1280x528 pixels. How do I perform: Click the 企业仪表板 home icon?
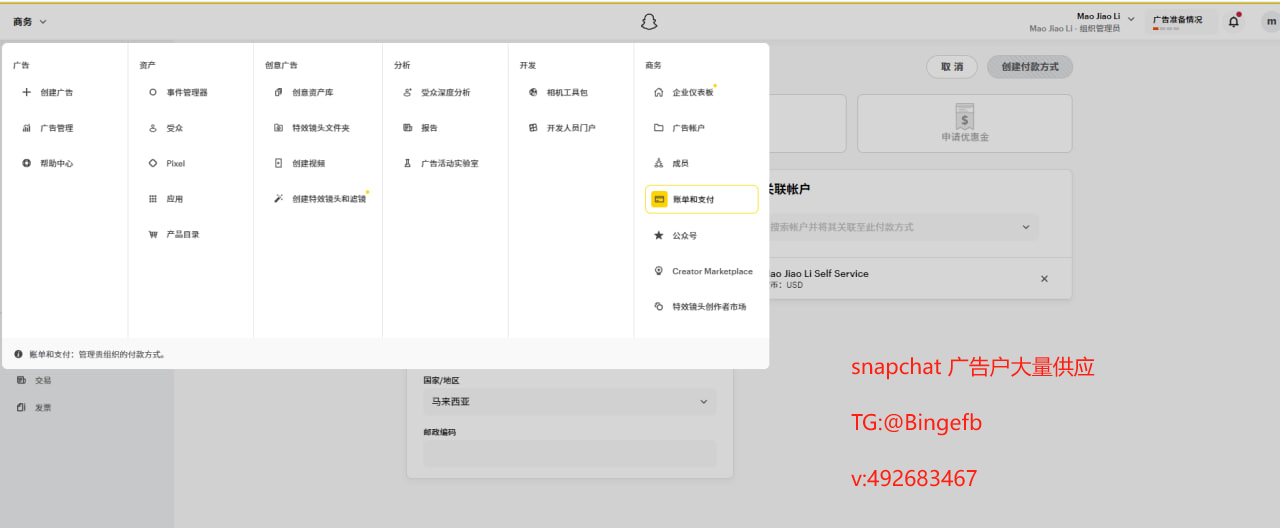pos(658,92)
